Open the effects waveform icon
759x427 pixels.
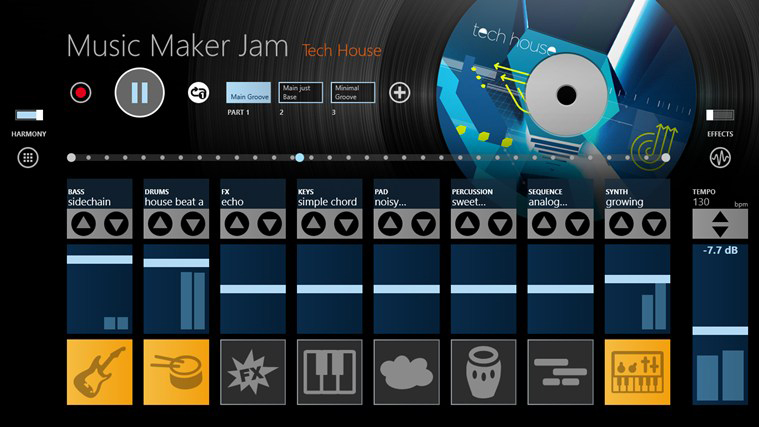(720, 157)
